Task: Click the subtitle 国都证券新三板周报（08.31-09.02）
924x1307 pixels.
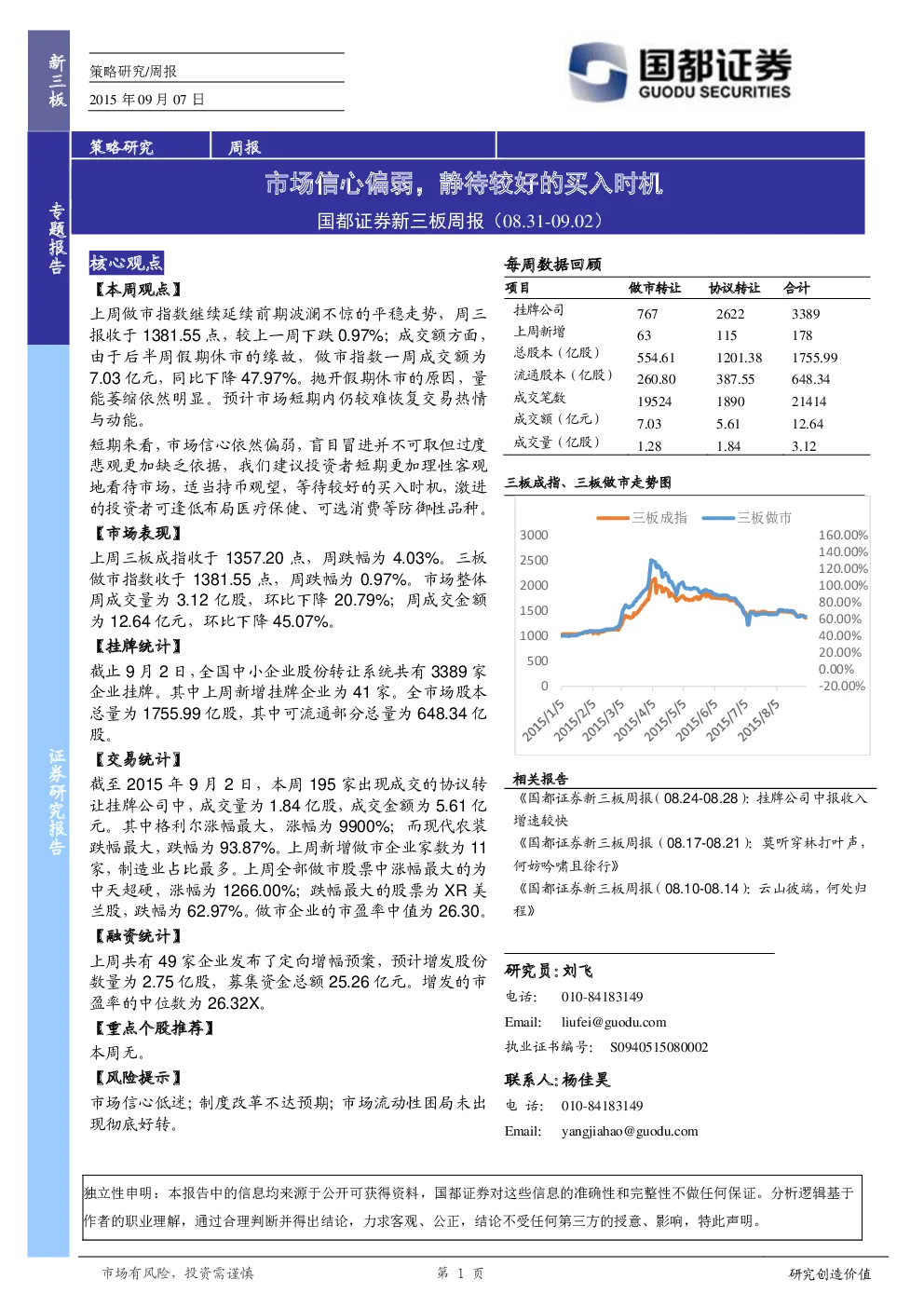Action: [460, 221]
